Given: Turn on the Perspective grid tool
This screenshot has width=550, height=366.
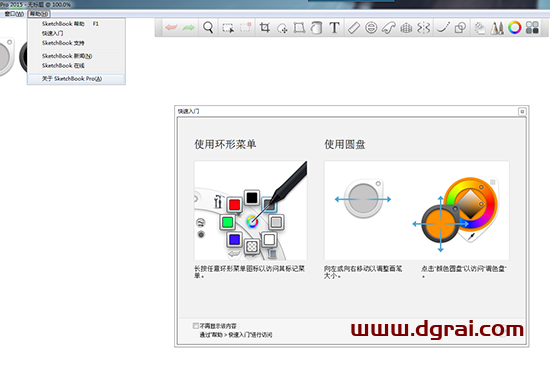Looking at the screenshot, I should coord(406,28).
